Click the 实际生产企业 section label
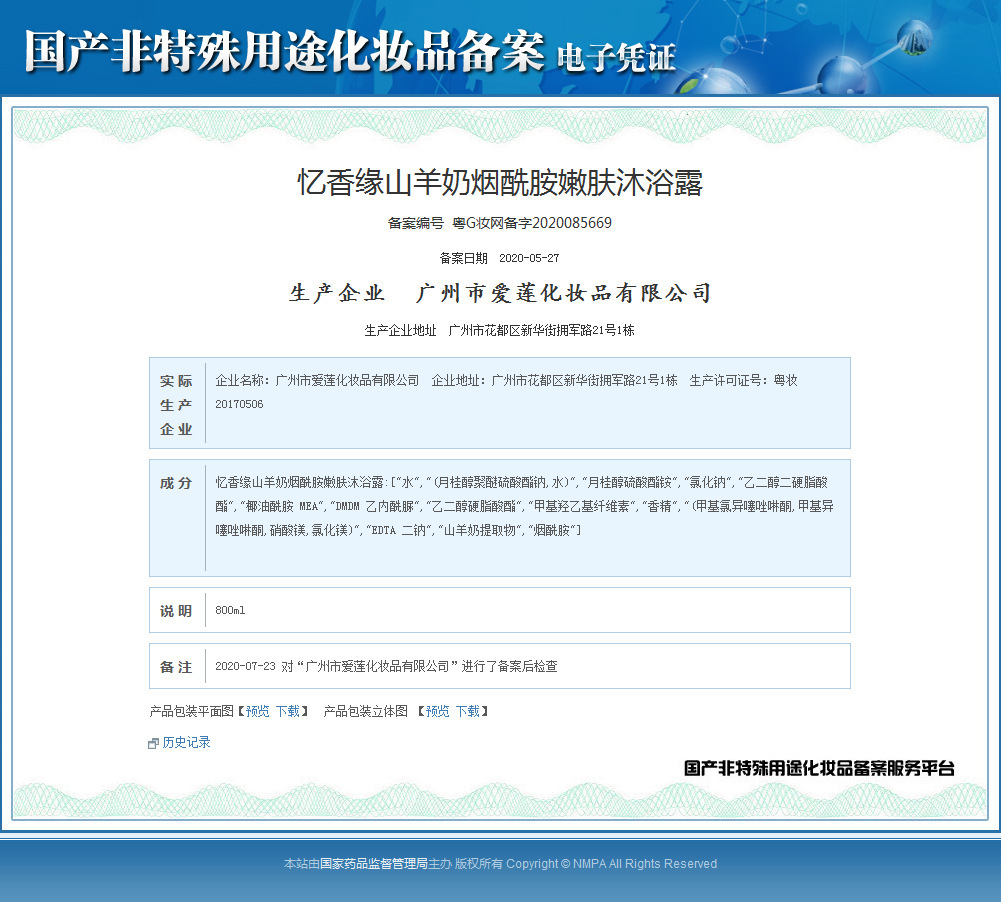Viewport: 1001px width, 902px height. pyautogui.click(x=176, y=405)
